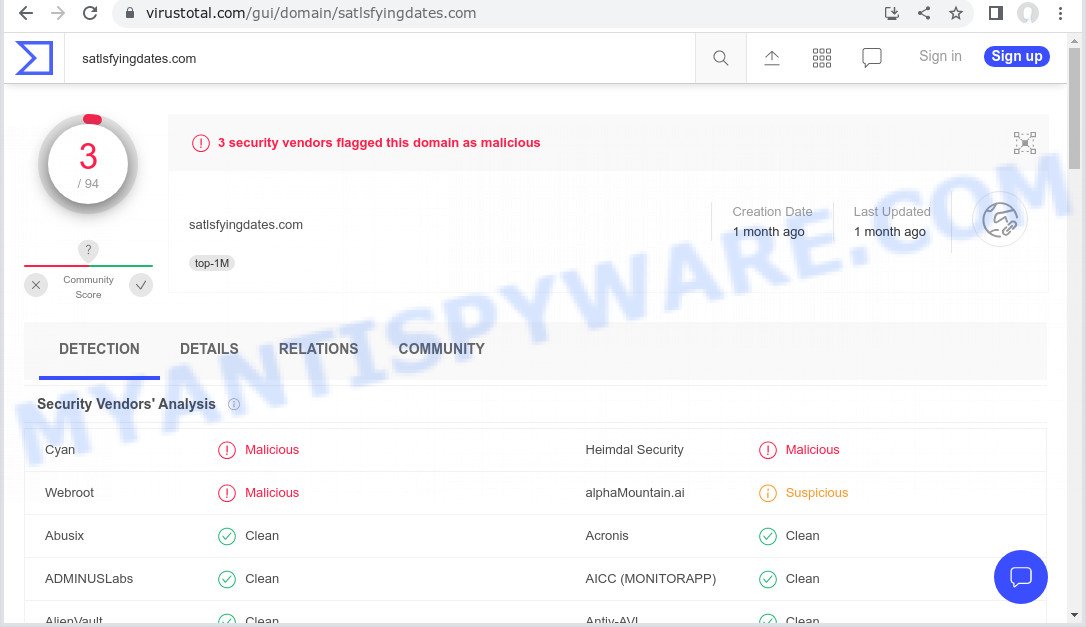Vote malicious with community X icon
1086x627 pixels.
36,285
